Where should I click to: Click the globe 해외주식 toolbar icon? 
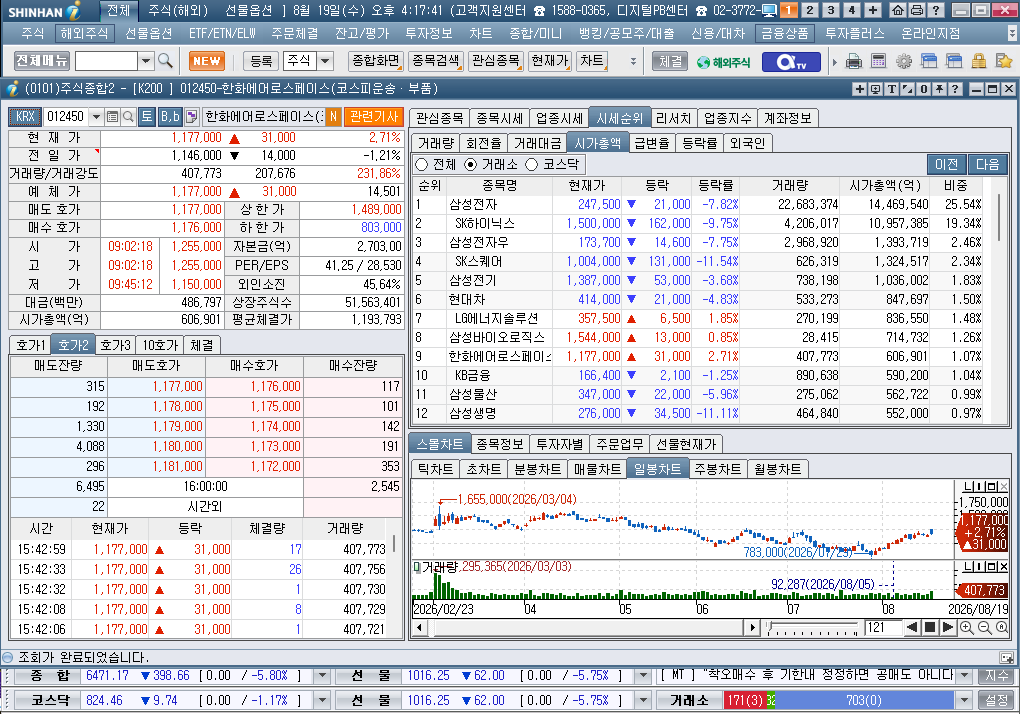[x=723, y=62]
